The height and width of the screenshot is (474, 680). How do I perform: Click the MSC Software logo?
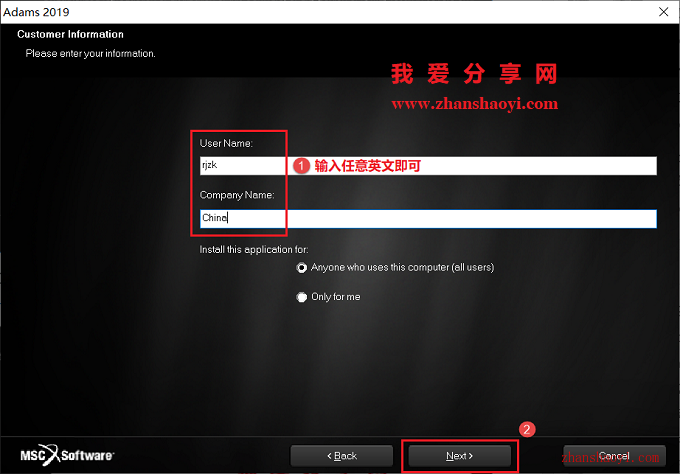pyautogui.click(x=67, y=455)
